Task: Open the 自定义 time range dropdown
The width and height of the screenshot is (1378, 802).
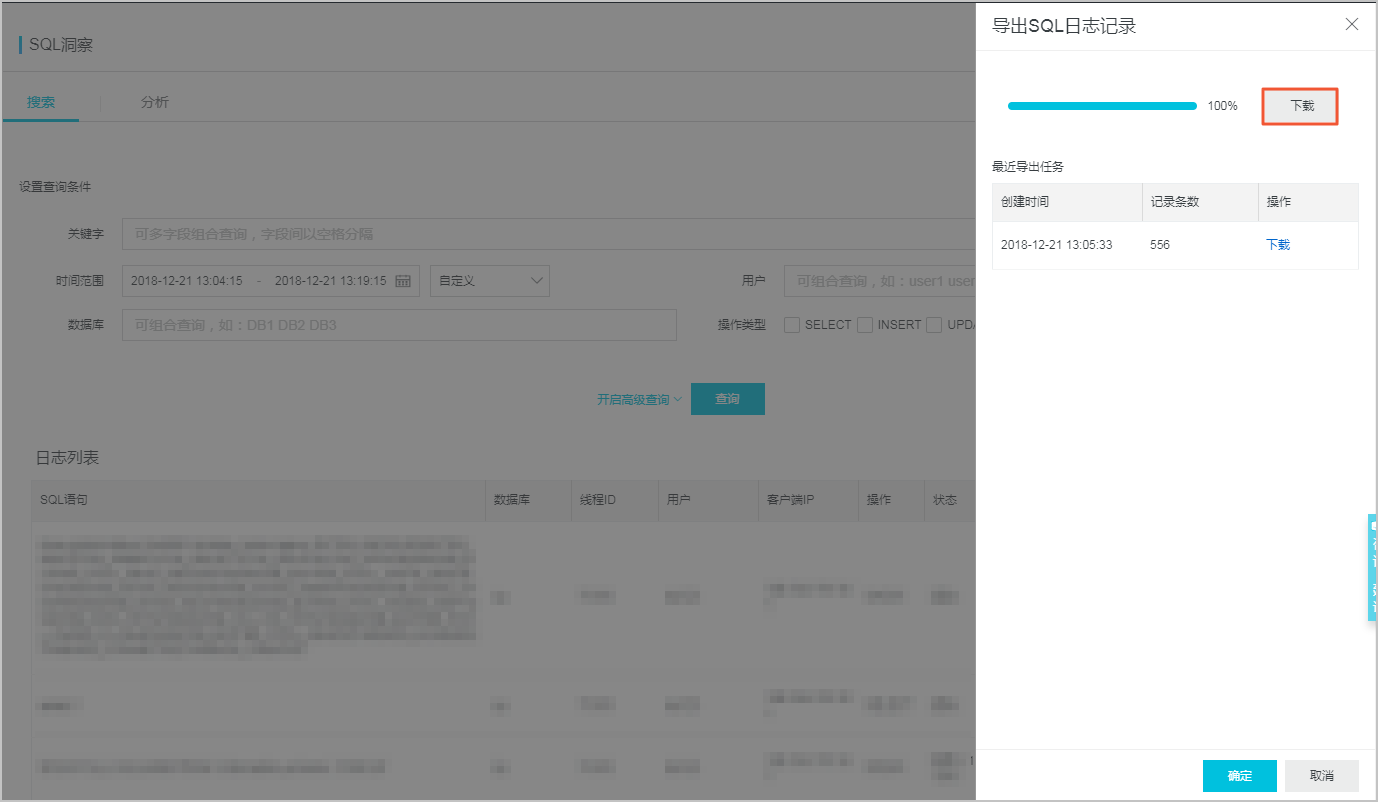Action: coord(490,281)
